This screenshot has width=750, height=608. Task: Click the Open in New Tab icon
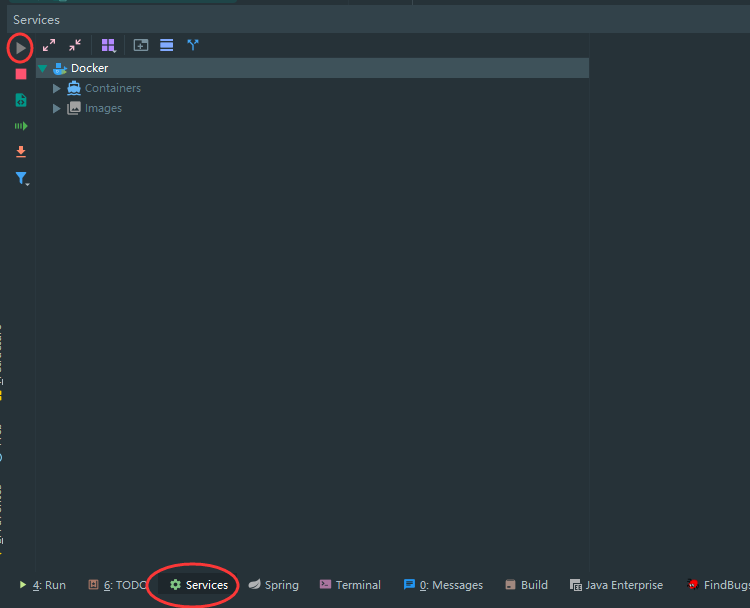pos(141,45)
